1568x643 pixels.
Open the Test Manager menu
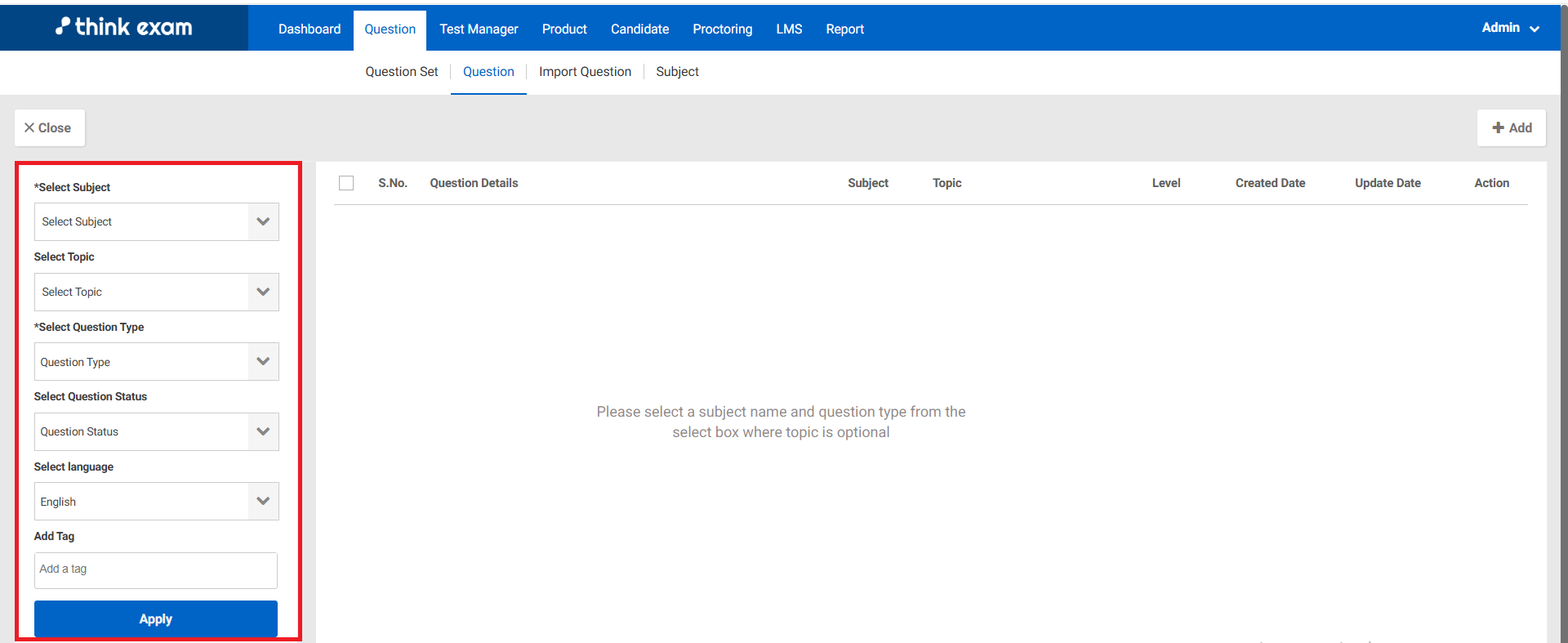[479, 29]
